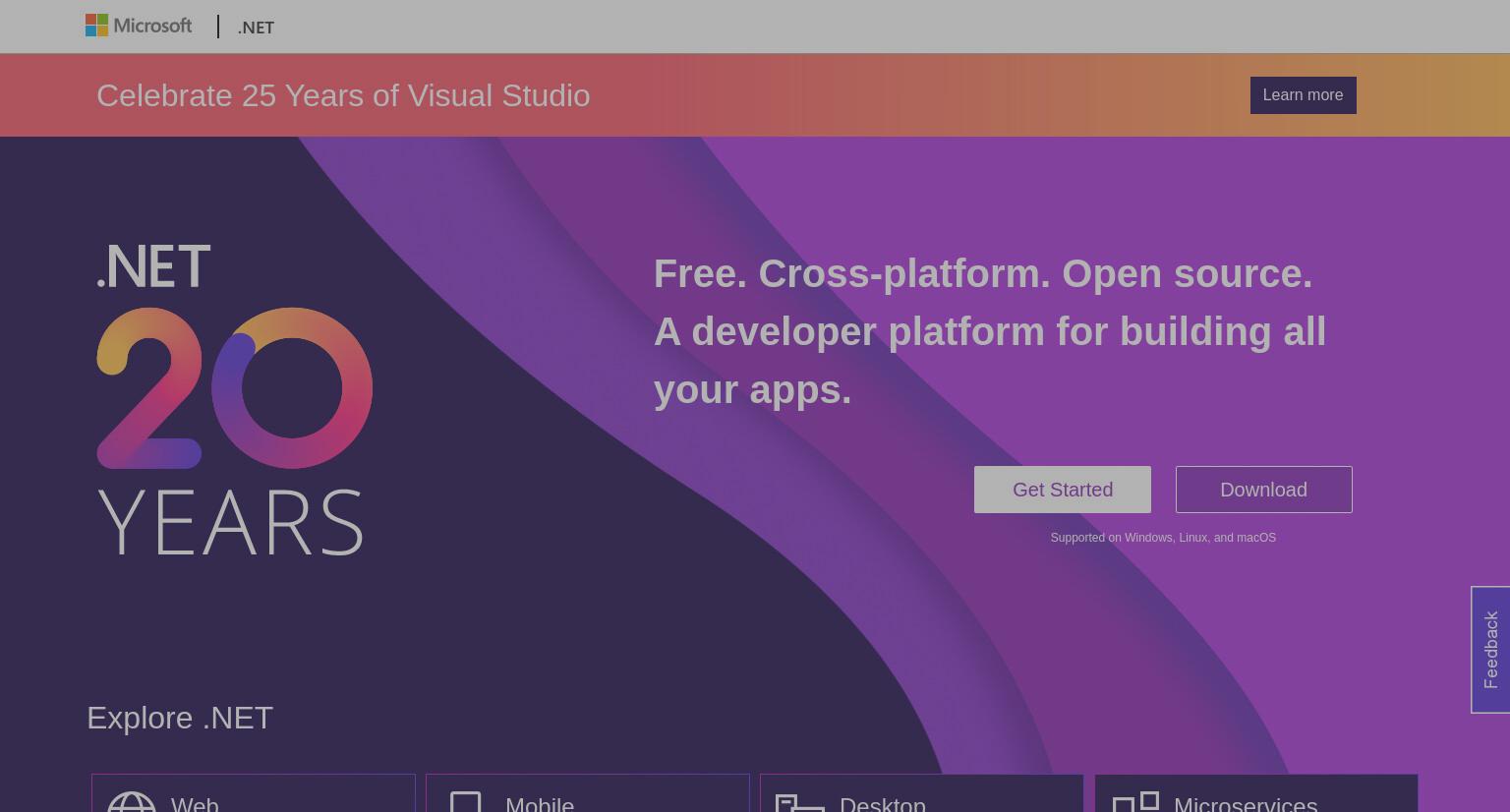Open the .NET home link in header

click(256, 28)
